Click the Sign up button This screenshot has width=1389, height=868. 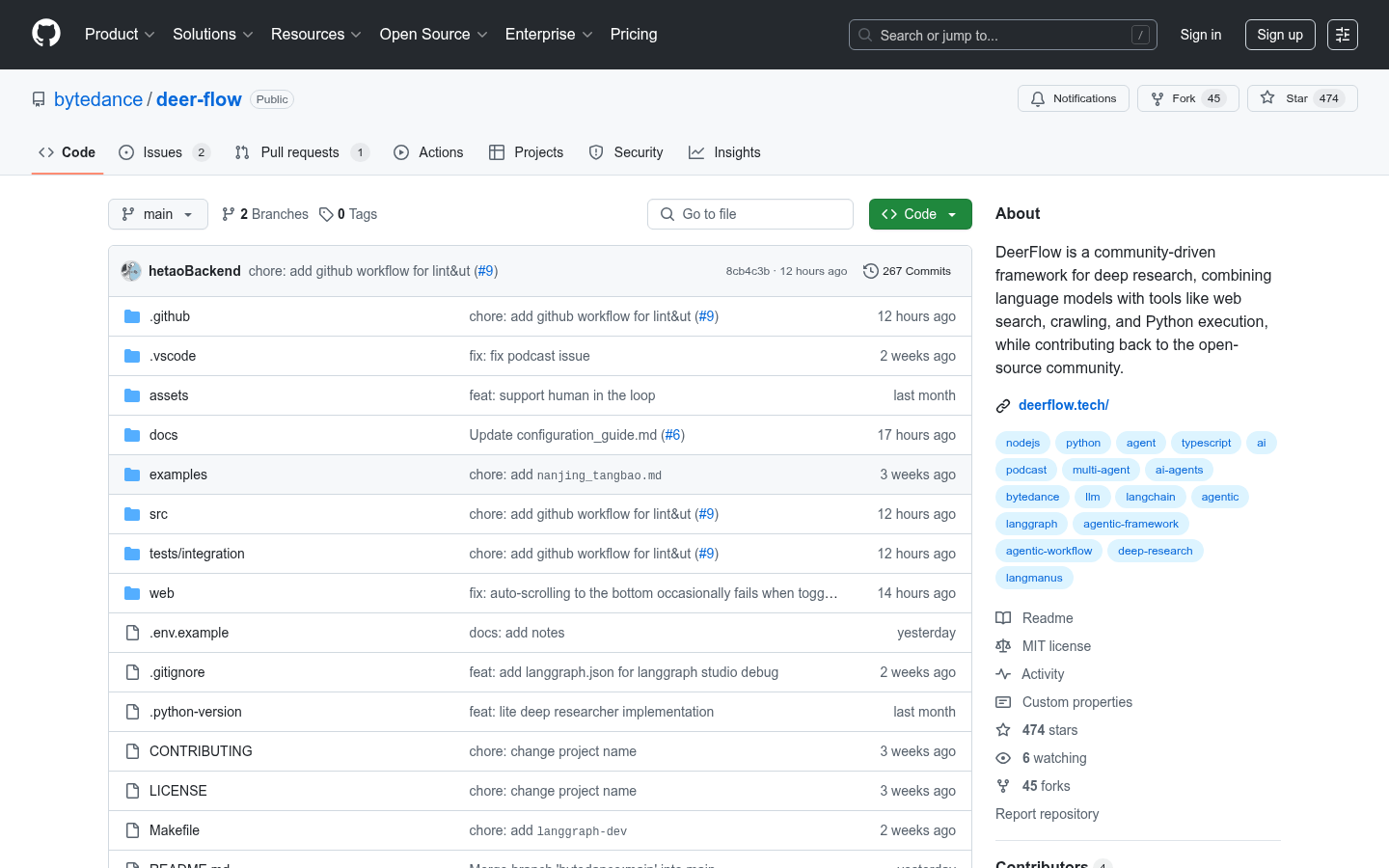pos(1279,35)
